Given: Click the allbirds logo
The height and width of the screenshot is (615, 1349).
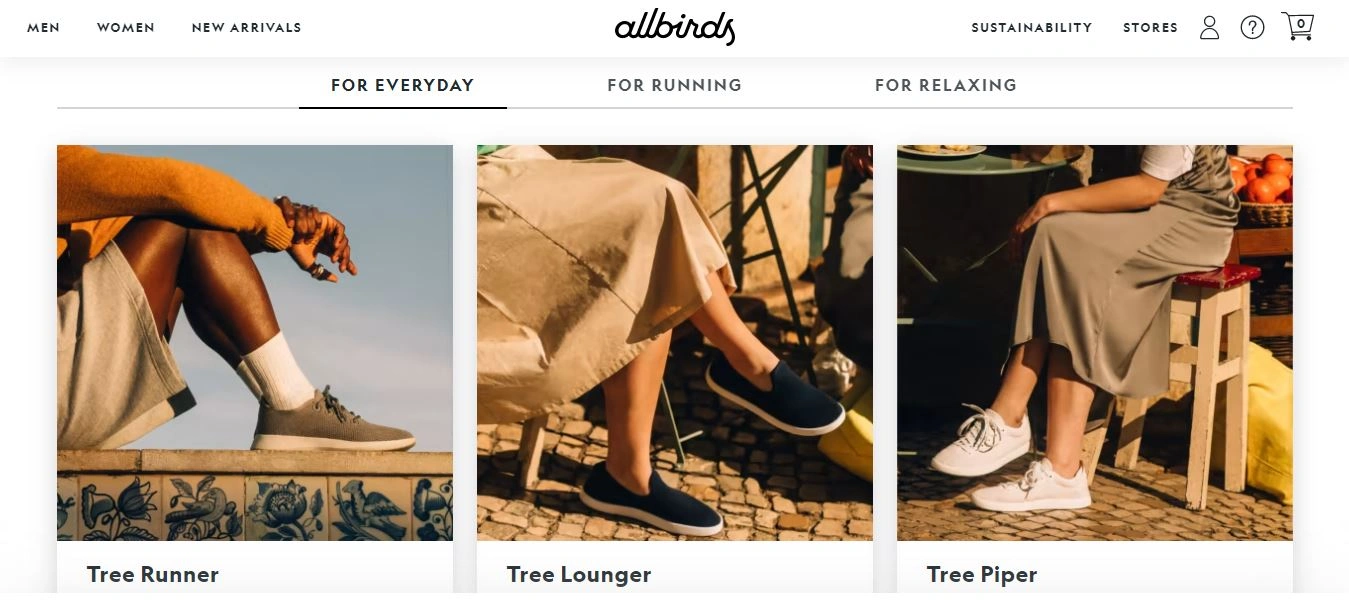Looking at the screenshot, I should coord(675,27).
